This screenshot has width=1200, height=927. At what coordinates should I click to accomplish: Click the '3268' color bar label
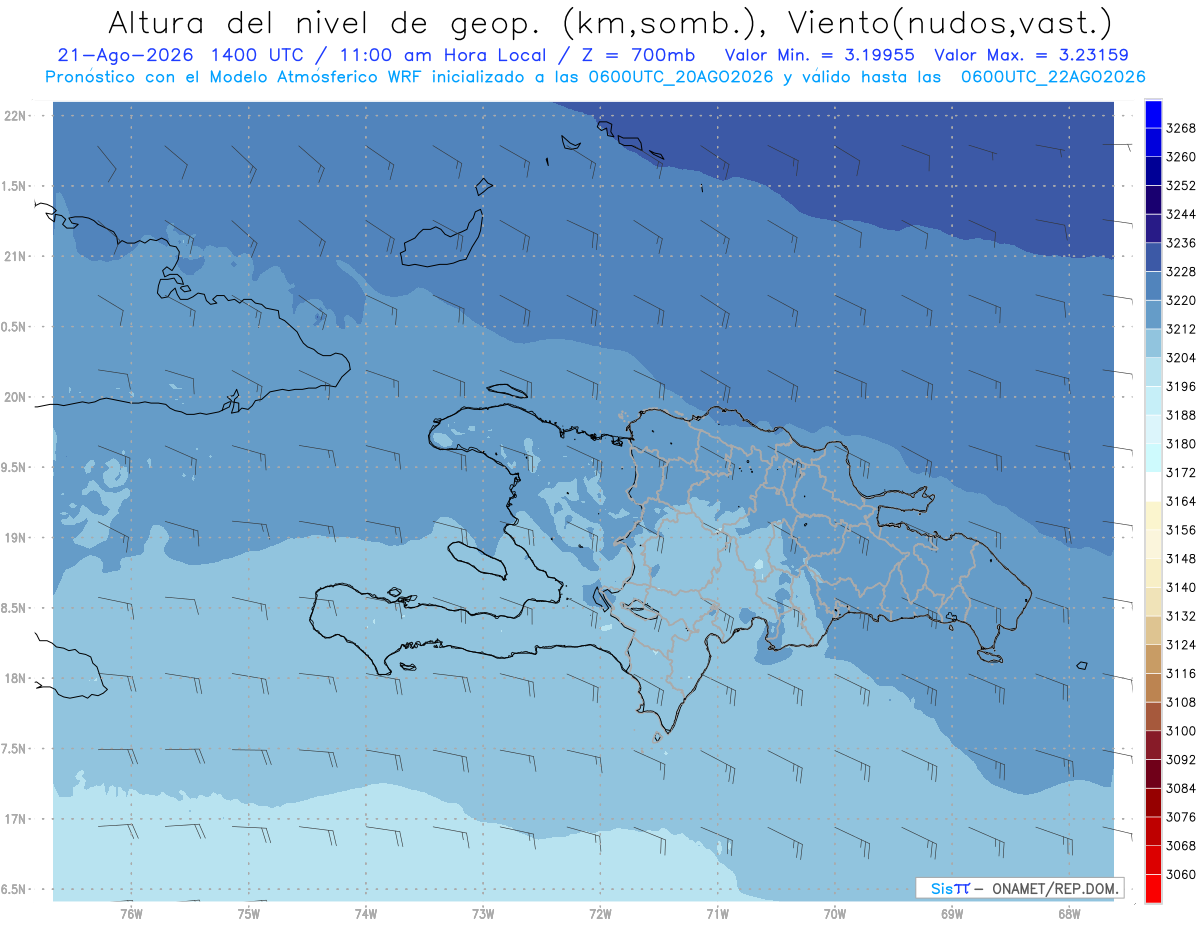pos(1181,128)
